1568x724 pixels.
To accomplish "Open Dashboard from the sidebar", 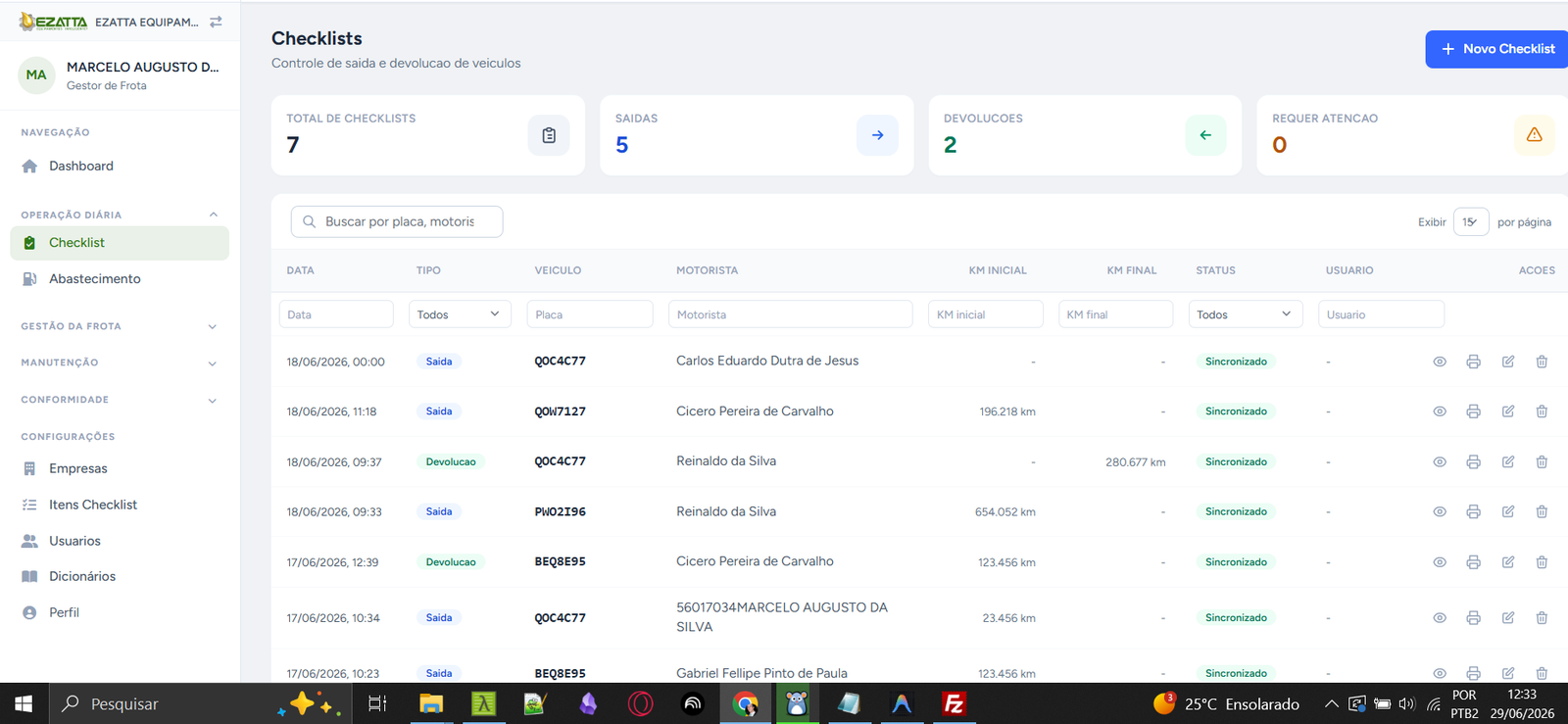I will tap(120, 167).
